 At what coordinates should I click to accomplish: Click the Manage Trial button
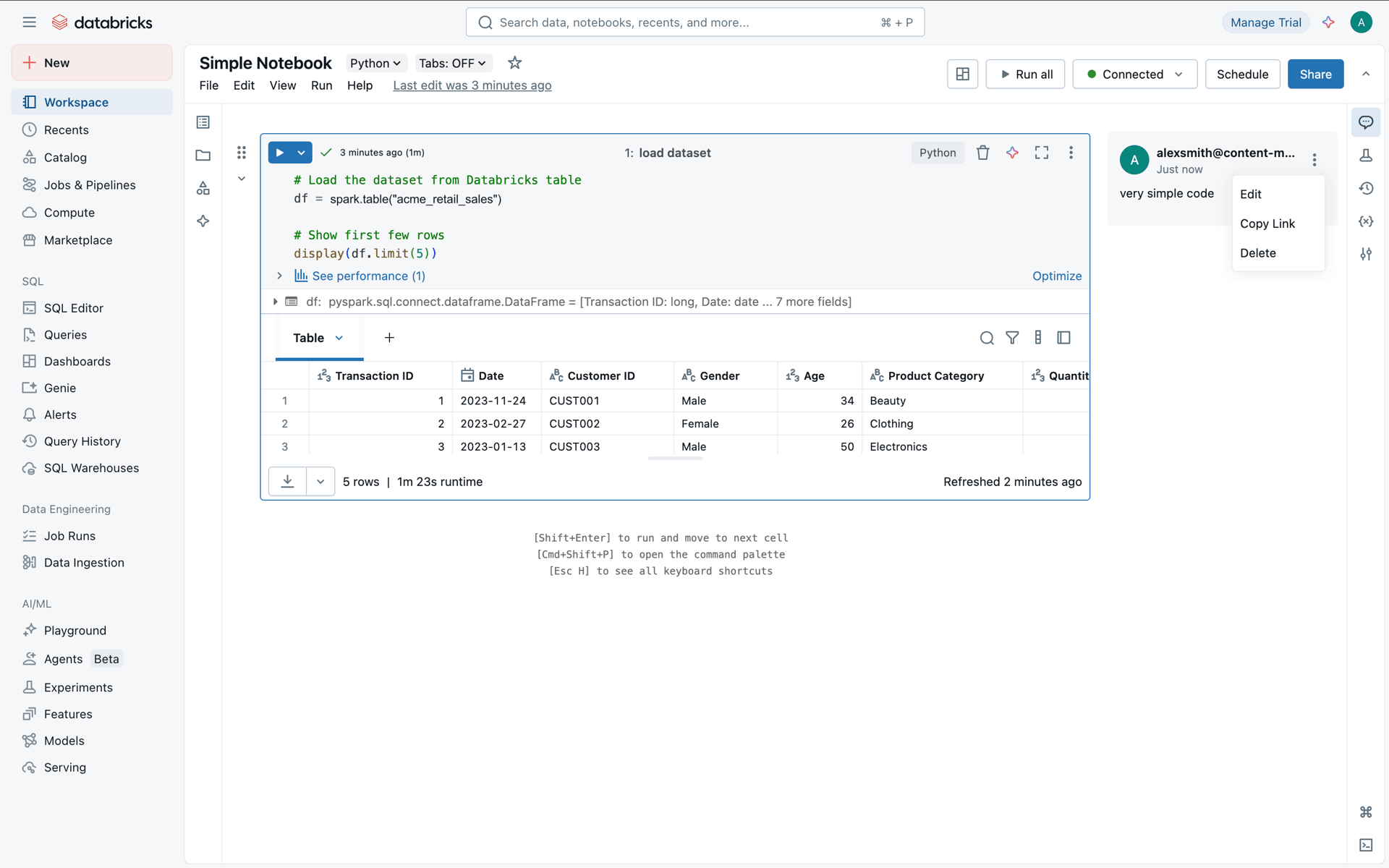(1266, 22)
